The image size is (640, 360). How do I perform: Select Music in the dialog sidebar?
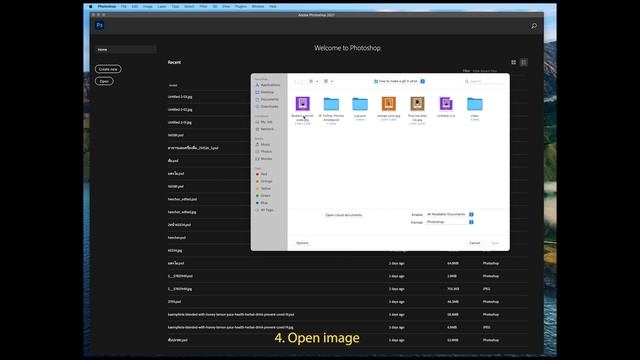(262, 144)
